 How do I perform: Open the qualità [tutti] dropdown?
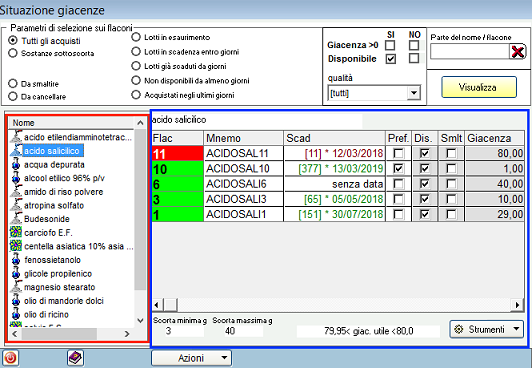pos(414,93)
